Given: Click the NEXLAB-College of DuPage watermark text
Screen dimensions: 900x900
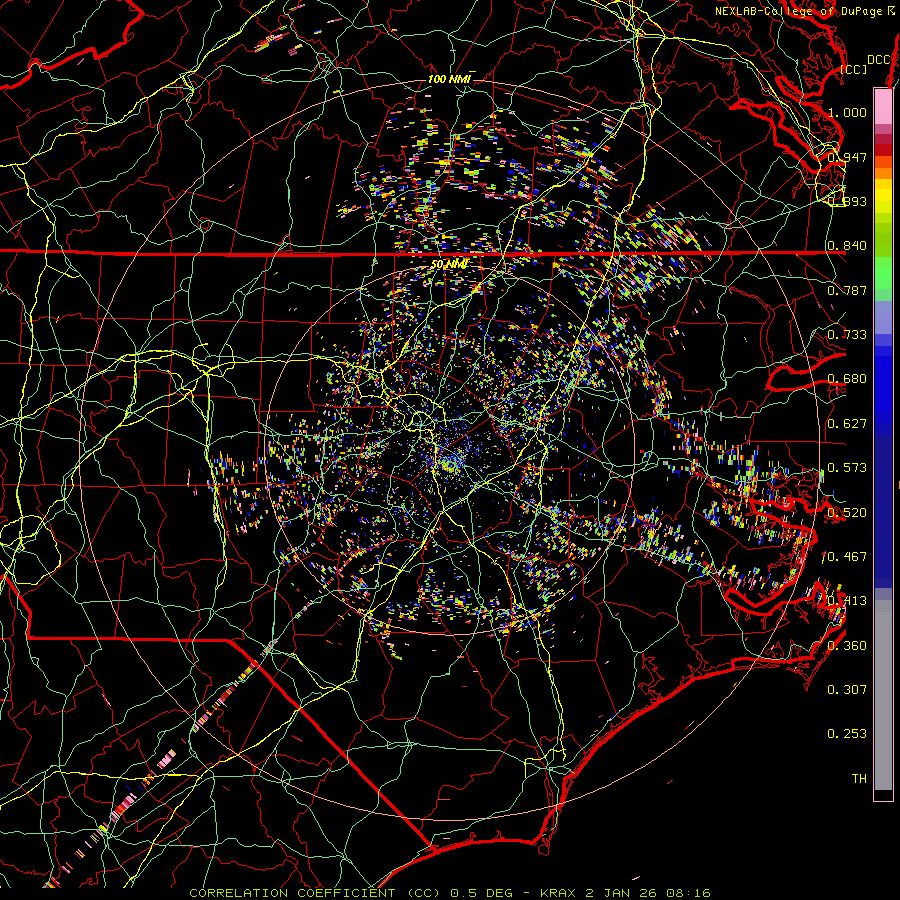Looking at the screenshot, I should pyautogui.click(x=805, y=11).
